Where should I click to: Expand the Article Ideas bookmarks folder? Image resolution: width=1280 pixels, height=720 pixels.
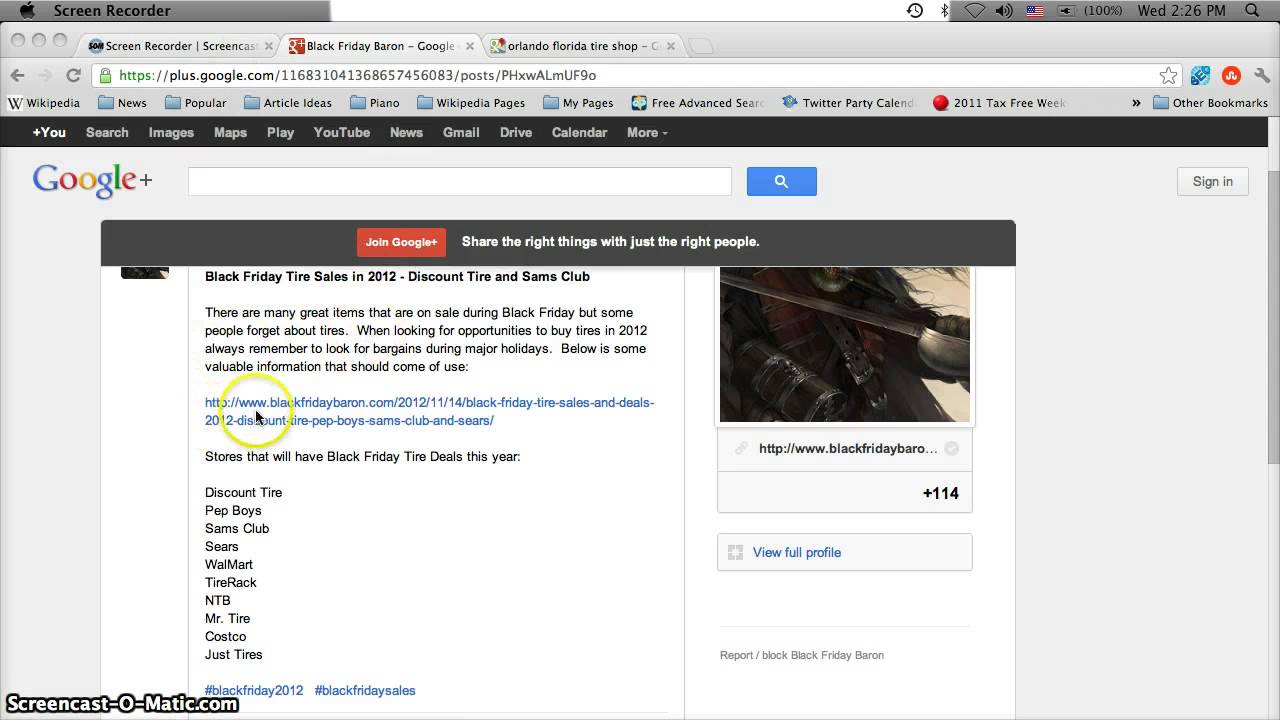[x=288, y=103]
